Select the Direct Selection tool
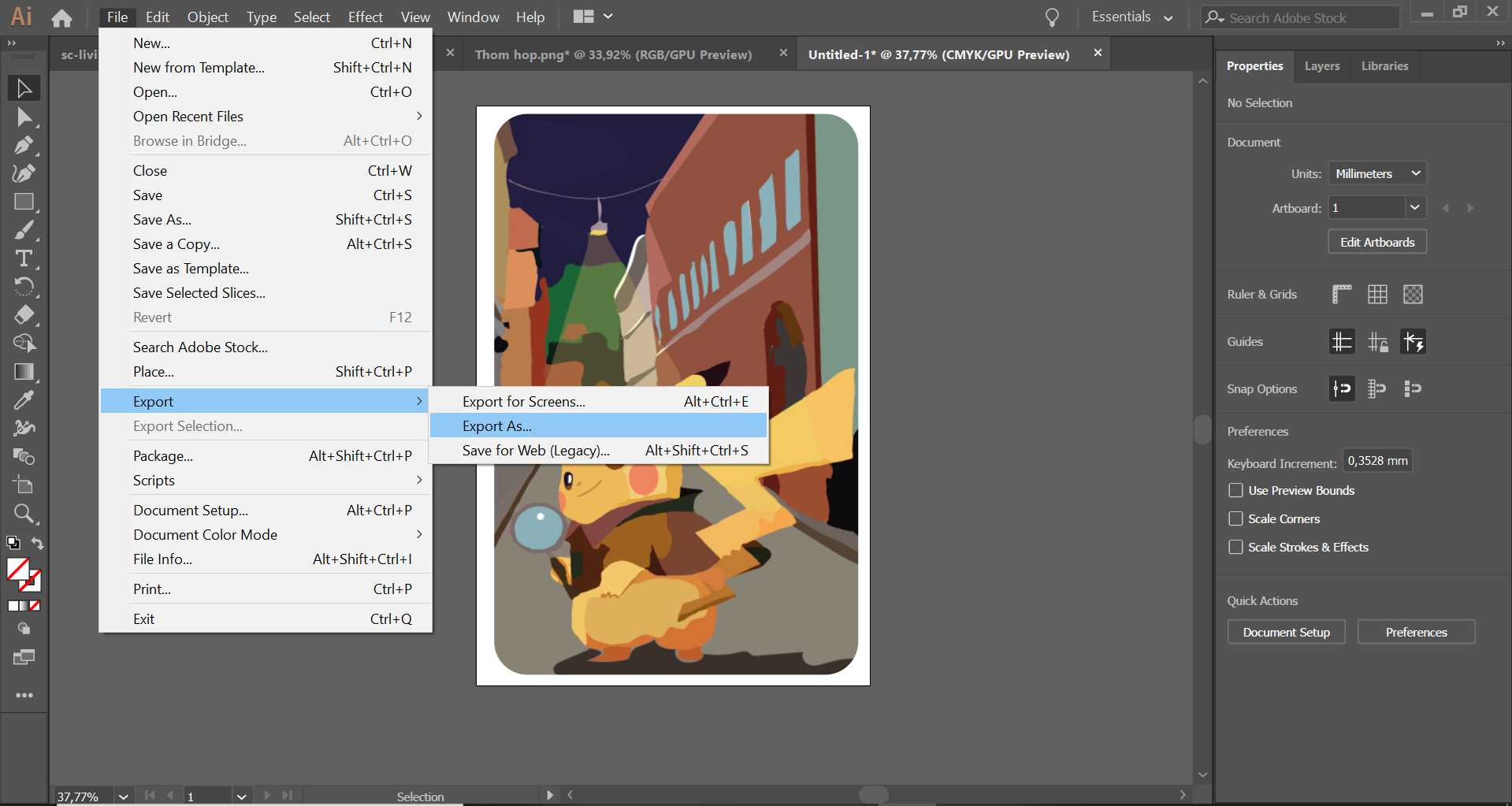Viewport: 1512px width, 806px height. click(x=24, y=117)
